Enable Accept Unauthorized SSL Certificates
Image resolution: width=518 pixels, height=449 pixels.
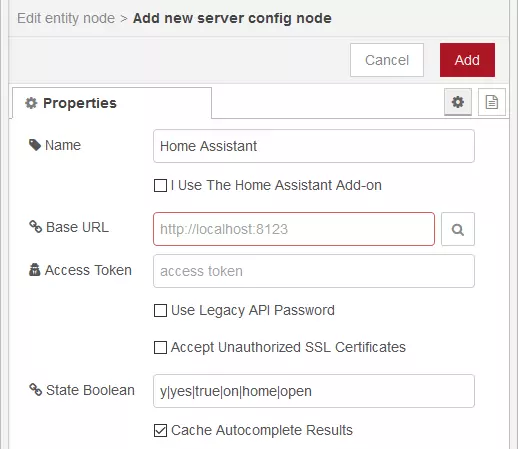pyautogui.click(x=160, y=347)
